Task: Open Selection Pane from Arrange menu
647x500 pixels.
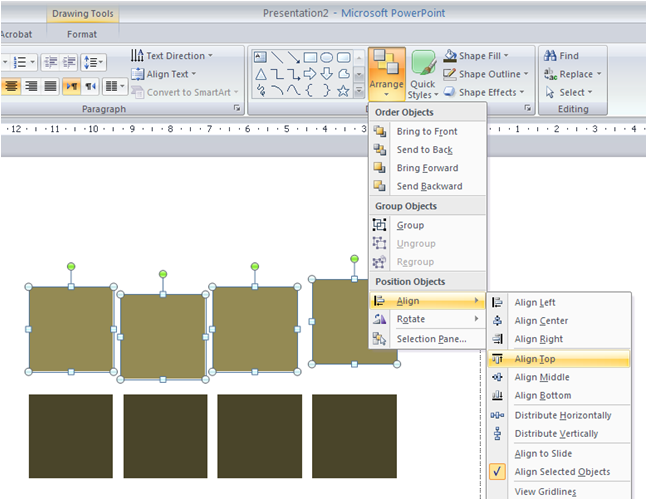Action: (427, 339)
